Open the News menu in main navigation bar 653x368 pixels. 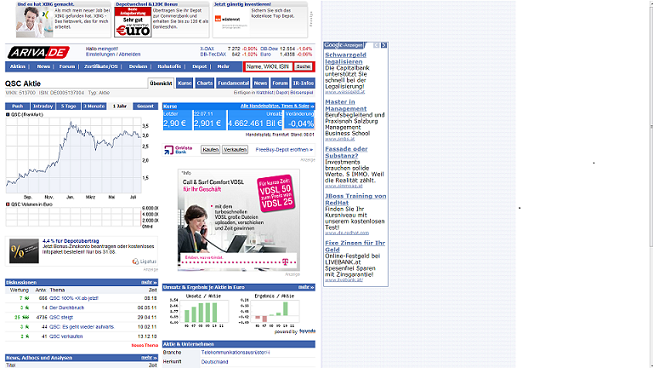pos(43,67)
